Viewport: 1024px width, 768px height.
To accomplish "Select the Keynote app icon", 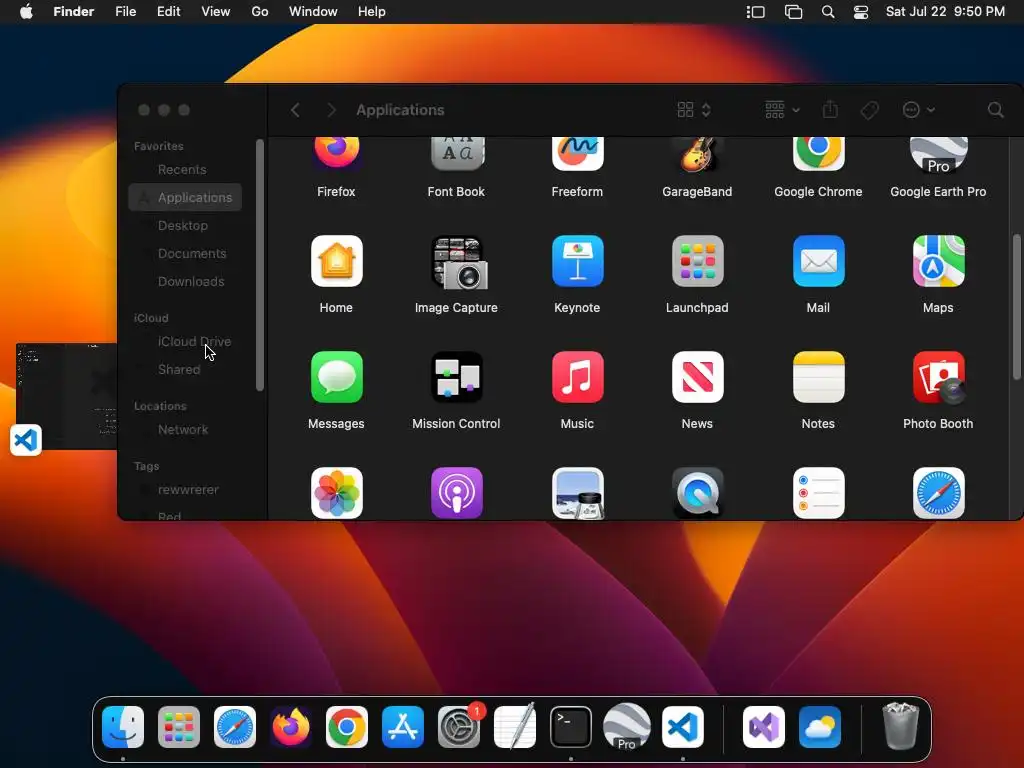I will click(577, 261).
